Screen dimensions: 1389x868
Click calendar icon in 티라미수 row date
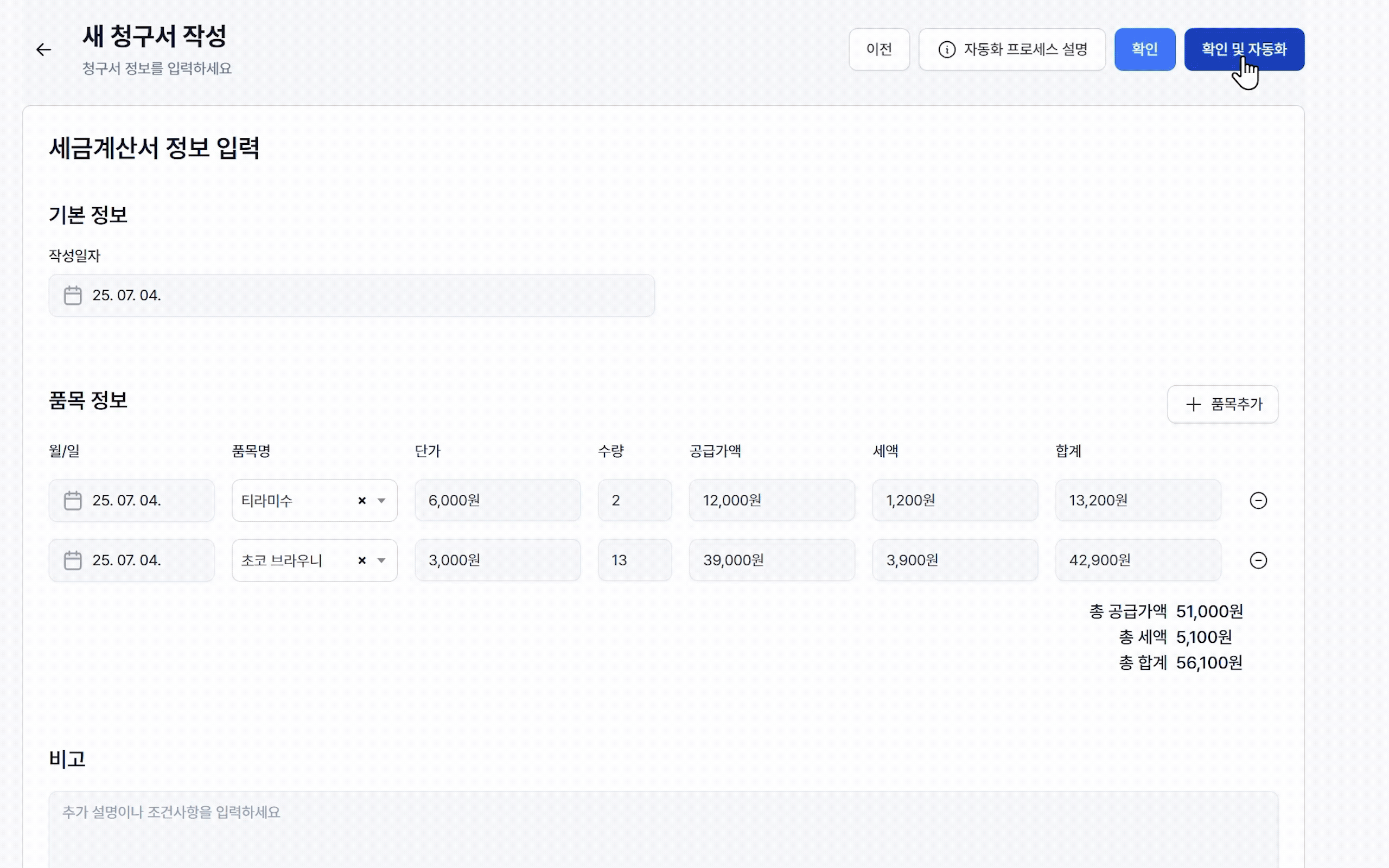coord(73,501)
